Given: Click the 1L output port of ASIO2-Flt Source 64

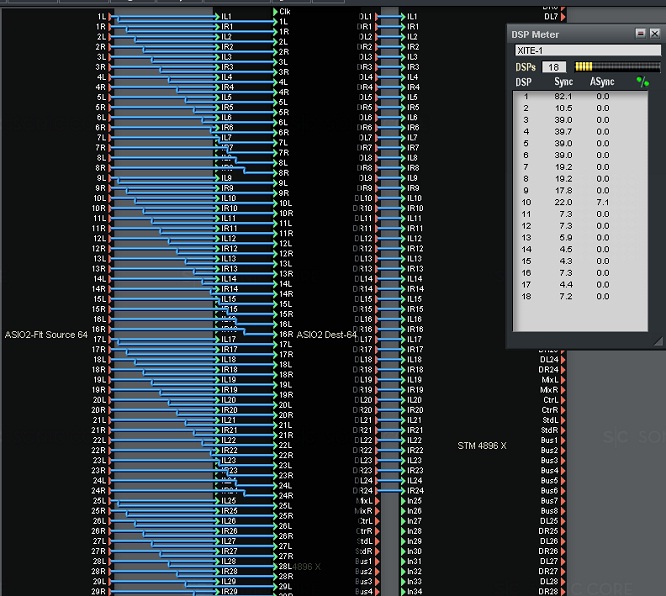Looking at the screenshot, I should pos(110,17).
